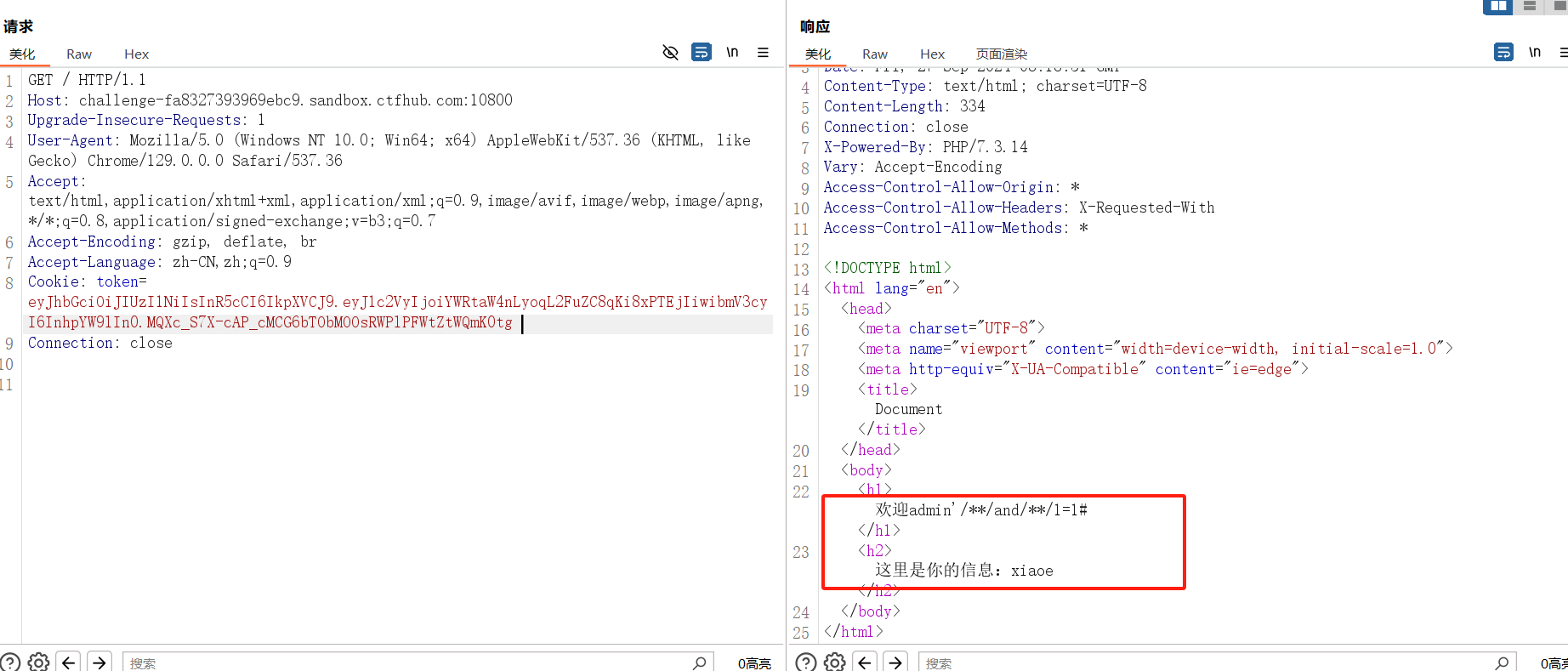
Task: Switch to Raw tab in request panel
Action: point(79,54)
